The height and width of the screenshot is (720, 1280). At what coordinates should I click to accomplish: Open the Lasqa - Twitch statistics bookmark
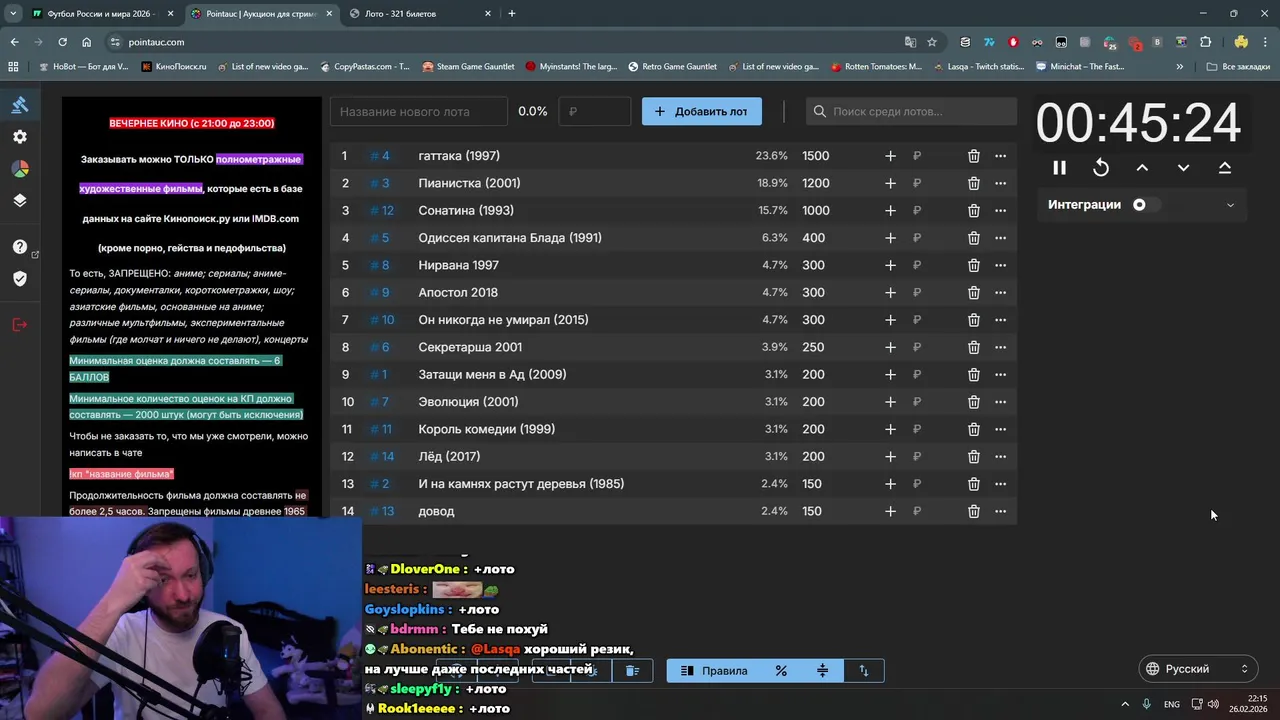pyautogui.click(x=978, y=67)
